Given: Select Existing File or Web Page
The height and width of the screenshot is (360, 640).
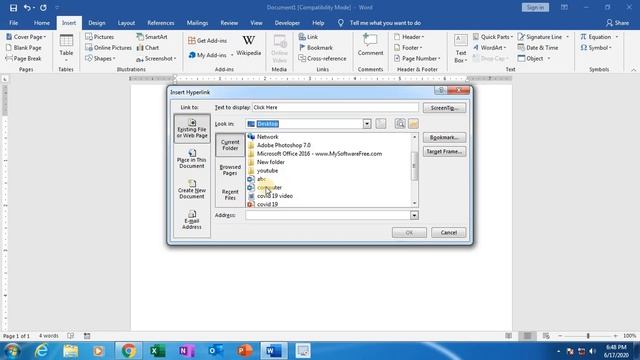Looking at the screenshot, I should tap(192, 129).
